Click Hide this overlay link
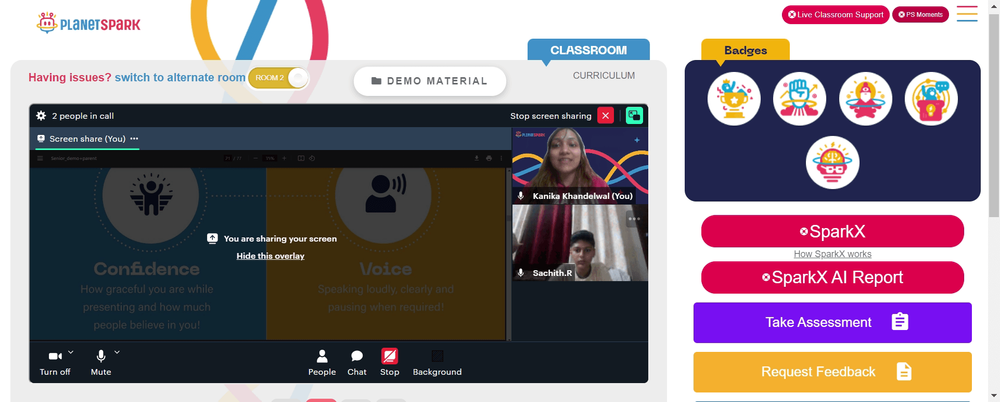 (270, 256)
